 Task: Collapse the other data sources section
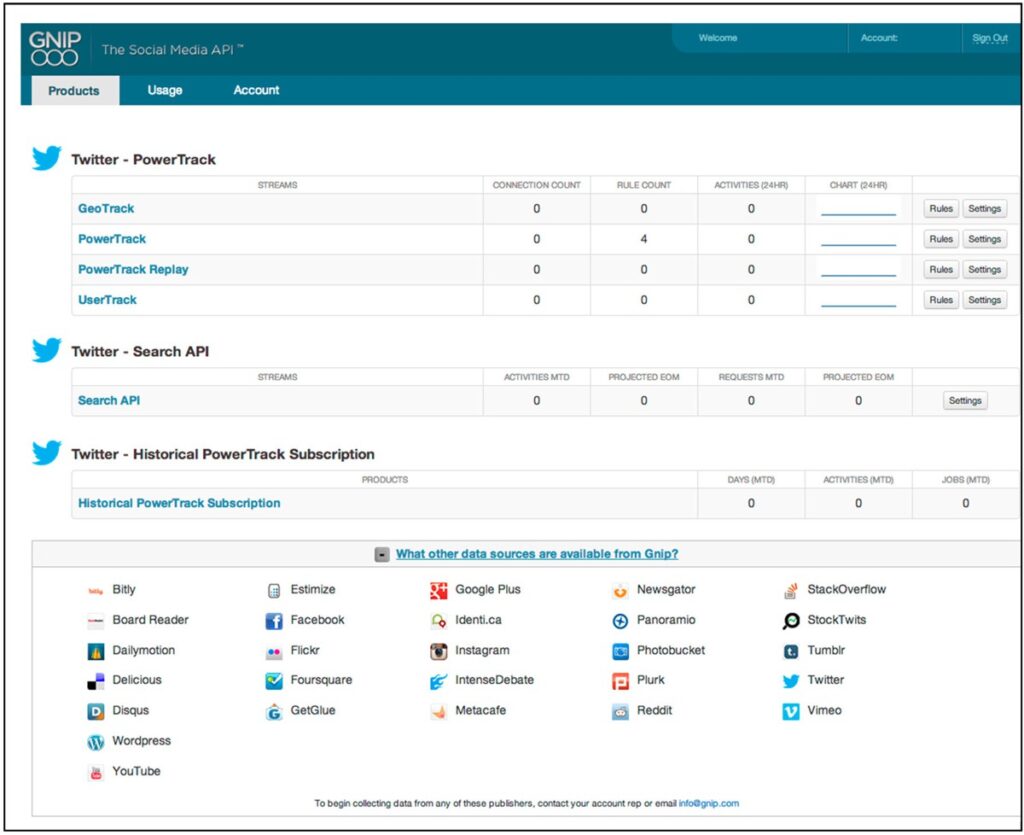coord(382,554)
